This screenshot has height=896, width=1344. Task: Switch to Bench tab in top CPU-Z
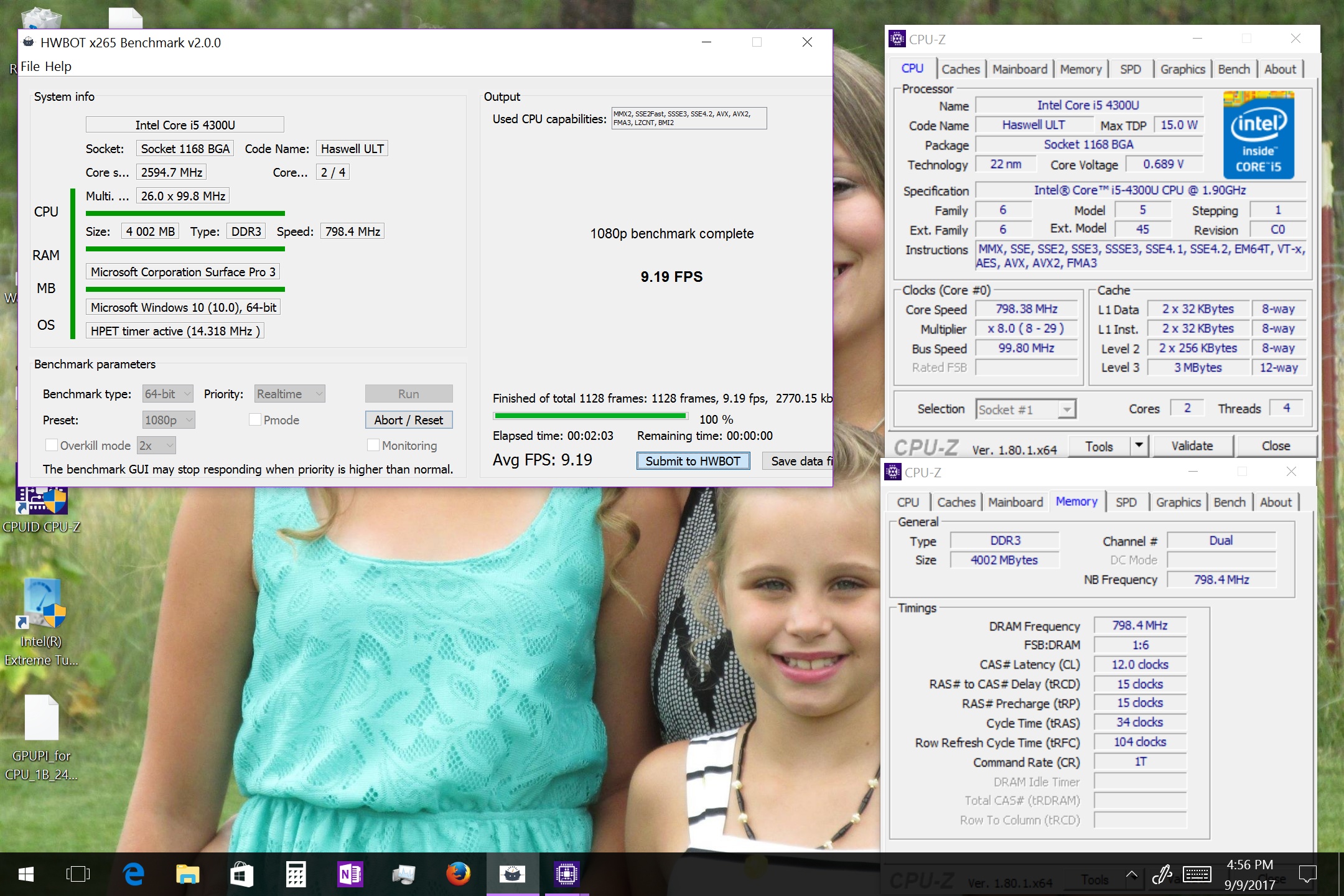click(x=1233, y=69)
